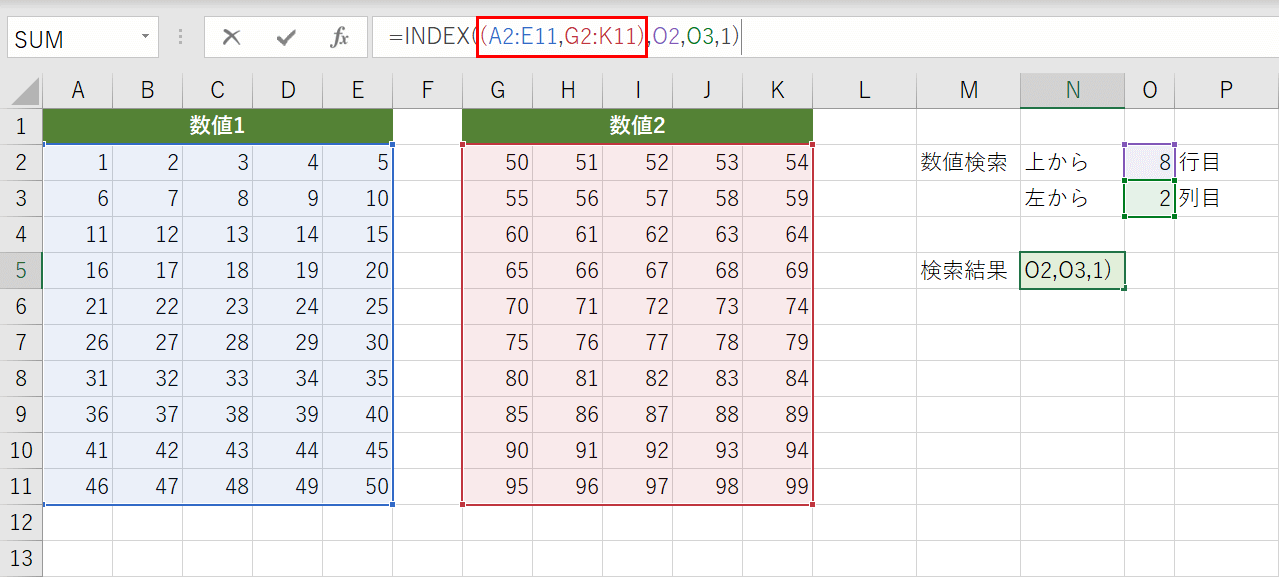Click the 検索結果 formula cell in column N

point(1071,270)
